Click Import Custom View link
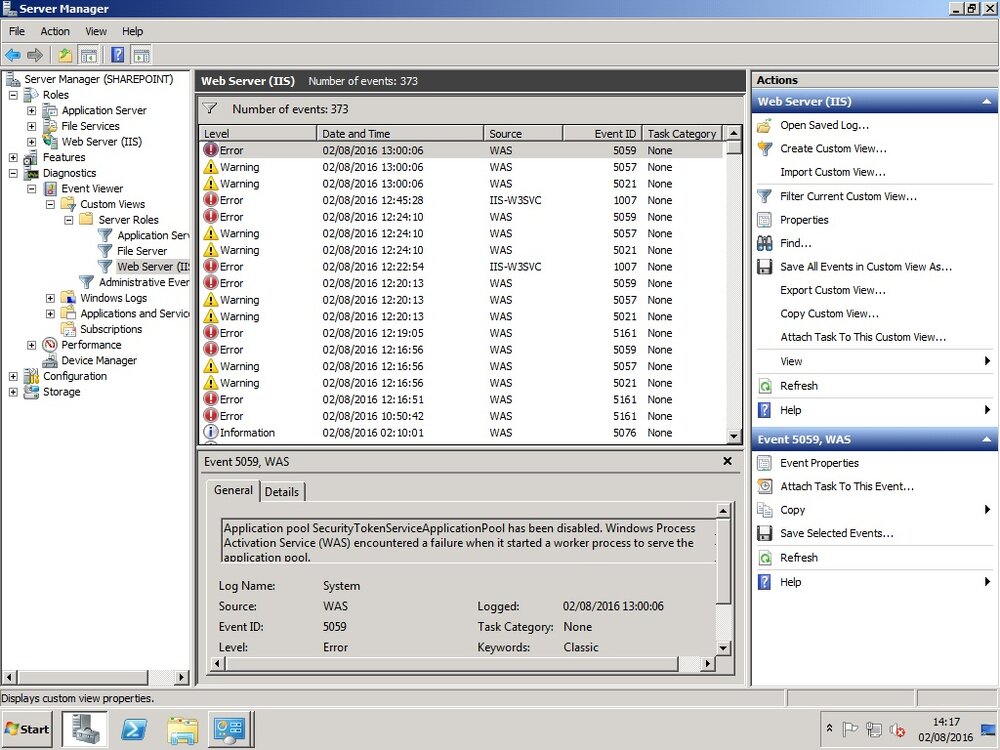 pos(832,172)
